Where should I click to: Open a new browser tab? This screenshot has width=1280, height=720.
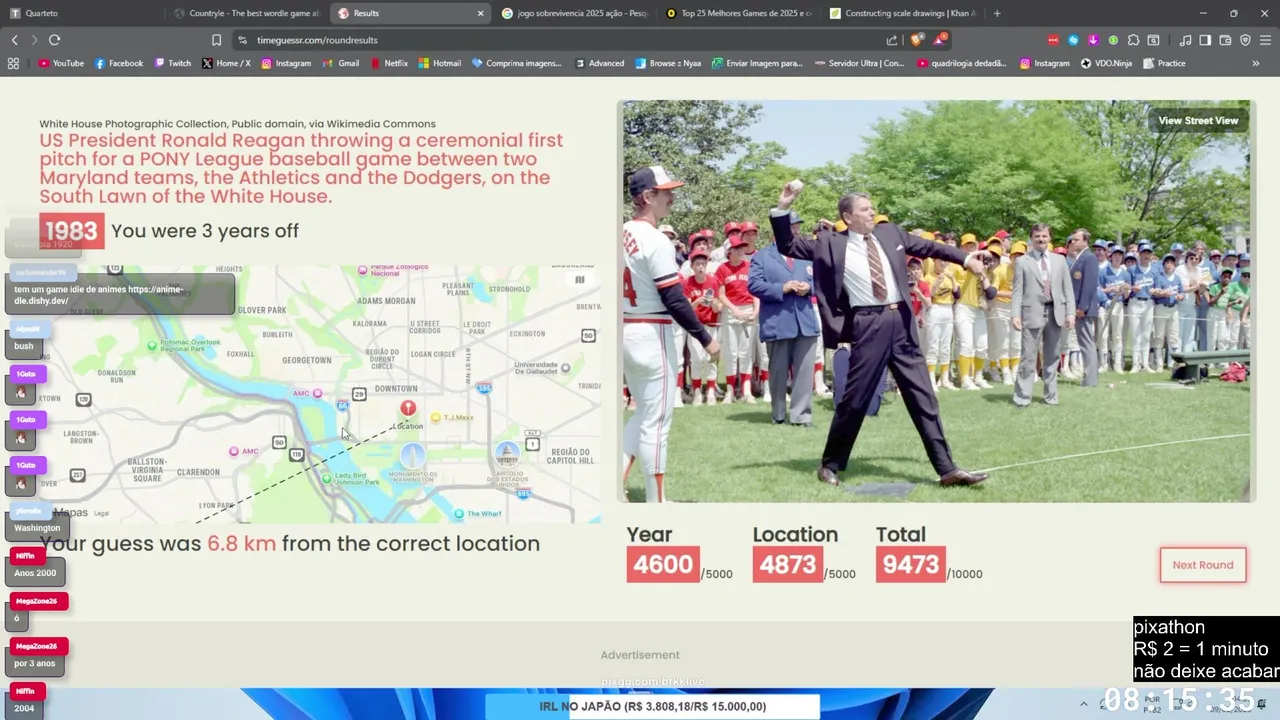(997, 13)
